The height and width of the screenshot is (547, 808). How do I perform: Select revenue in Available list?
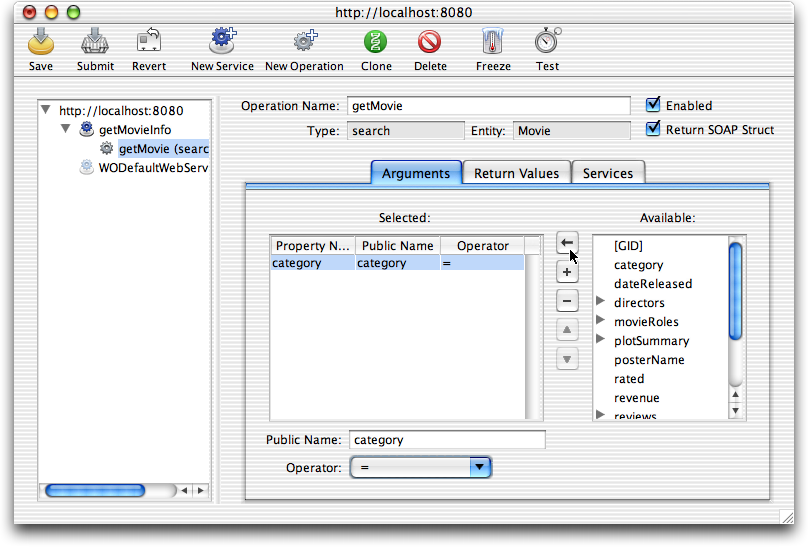click(636, 398)
